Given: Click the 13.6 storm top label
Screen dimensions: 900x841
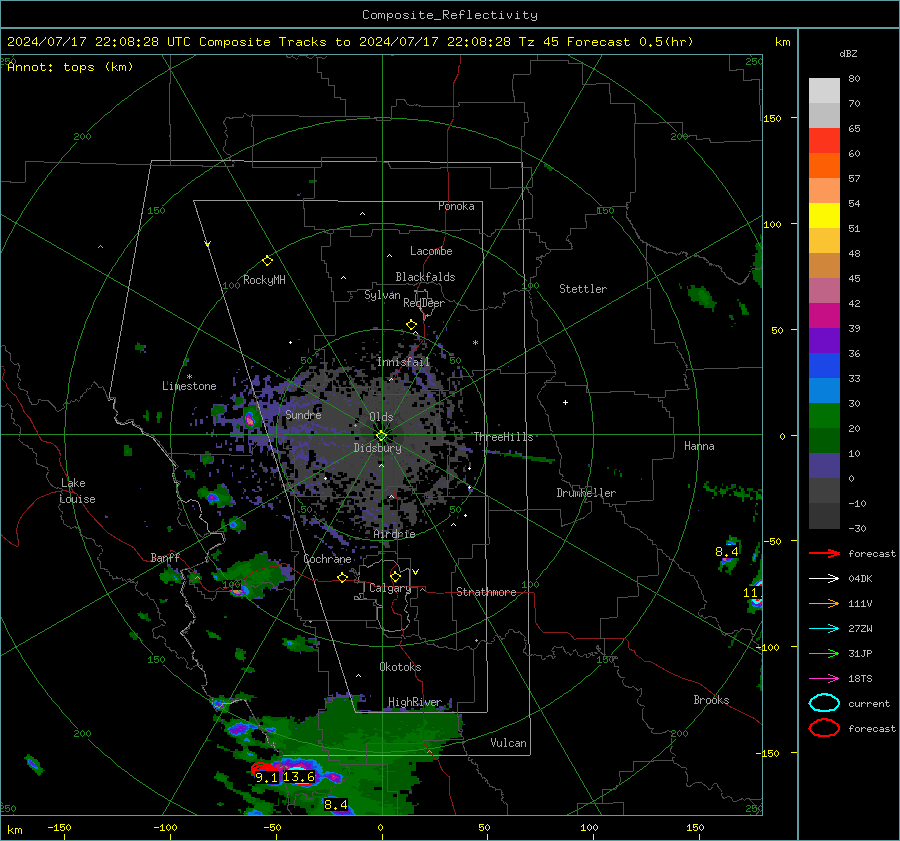Looking at the screenshot, I should [298, 777].
